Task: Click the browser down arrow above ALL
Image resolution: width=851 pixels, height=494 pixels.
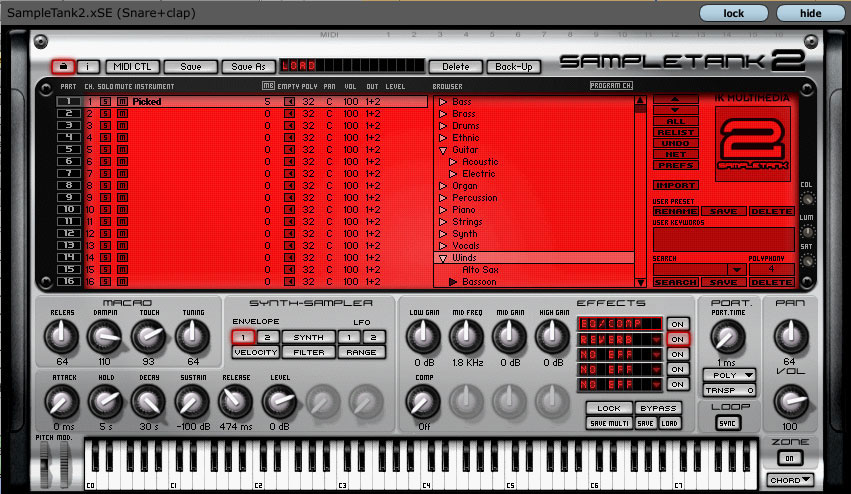Action: click(676, 110)
